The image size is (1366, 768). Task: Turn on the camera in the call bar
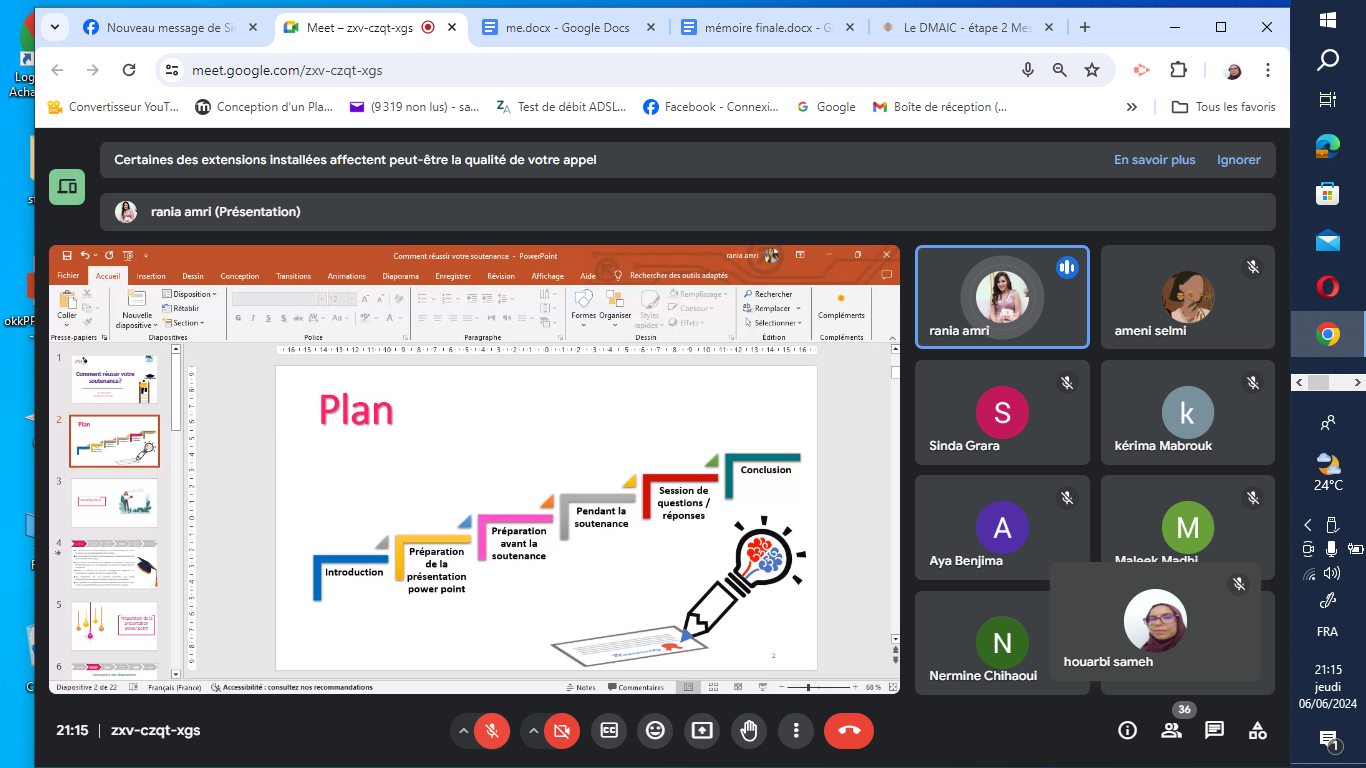click(x=561, y=731)
